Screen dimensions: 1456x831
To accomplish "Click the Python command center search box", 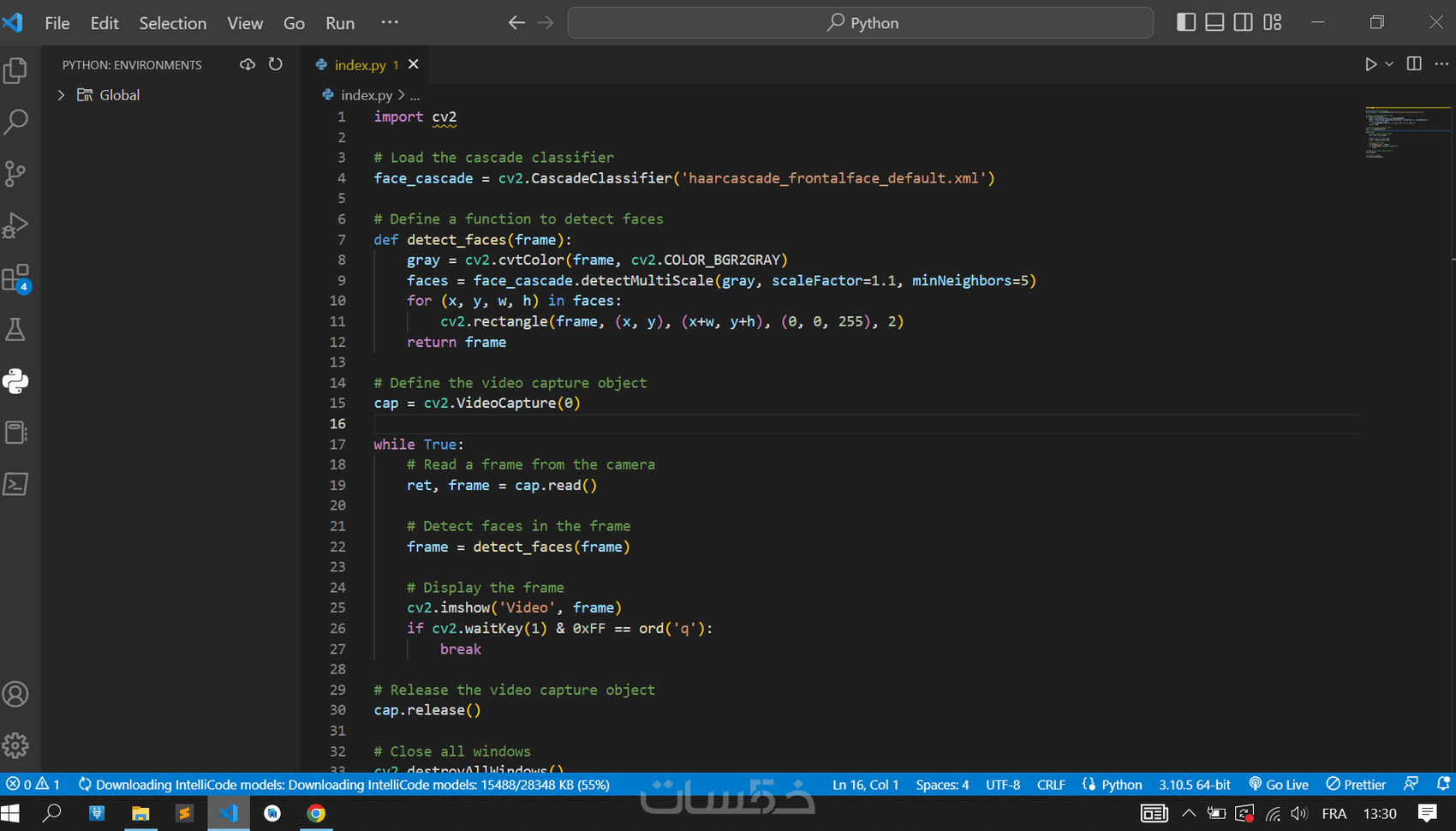I will pyautogui.click(x=861, y=23).
